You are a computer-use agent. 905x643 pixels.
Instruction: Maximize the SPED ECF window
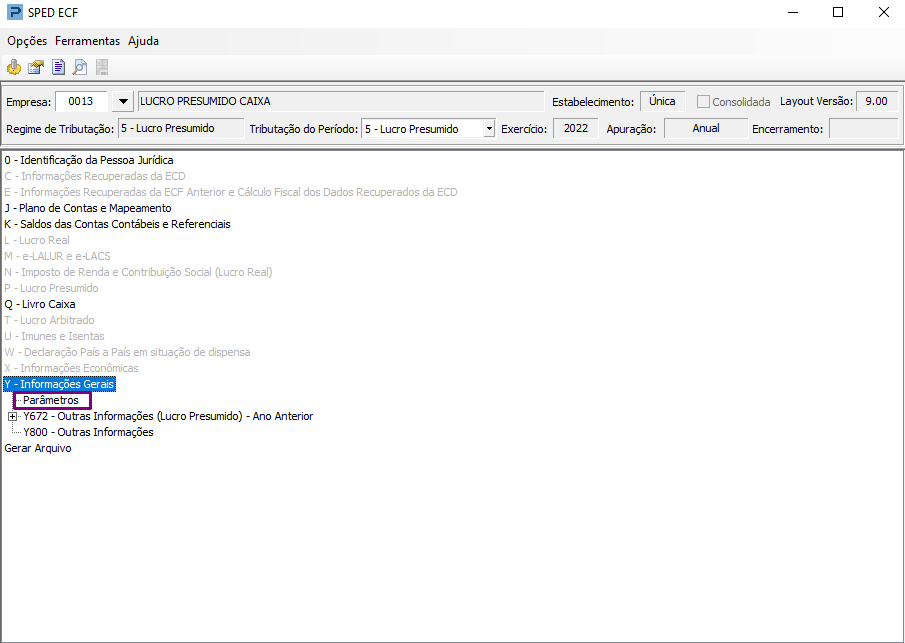tap(838, 12)
